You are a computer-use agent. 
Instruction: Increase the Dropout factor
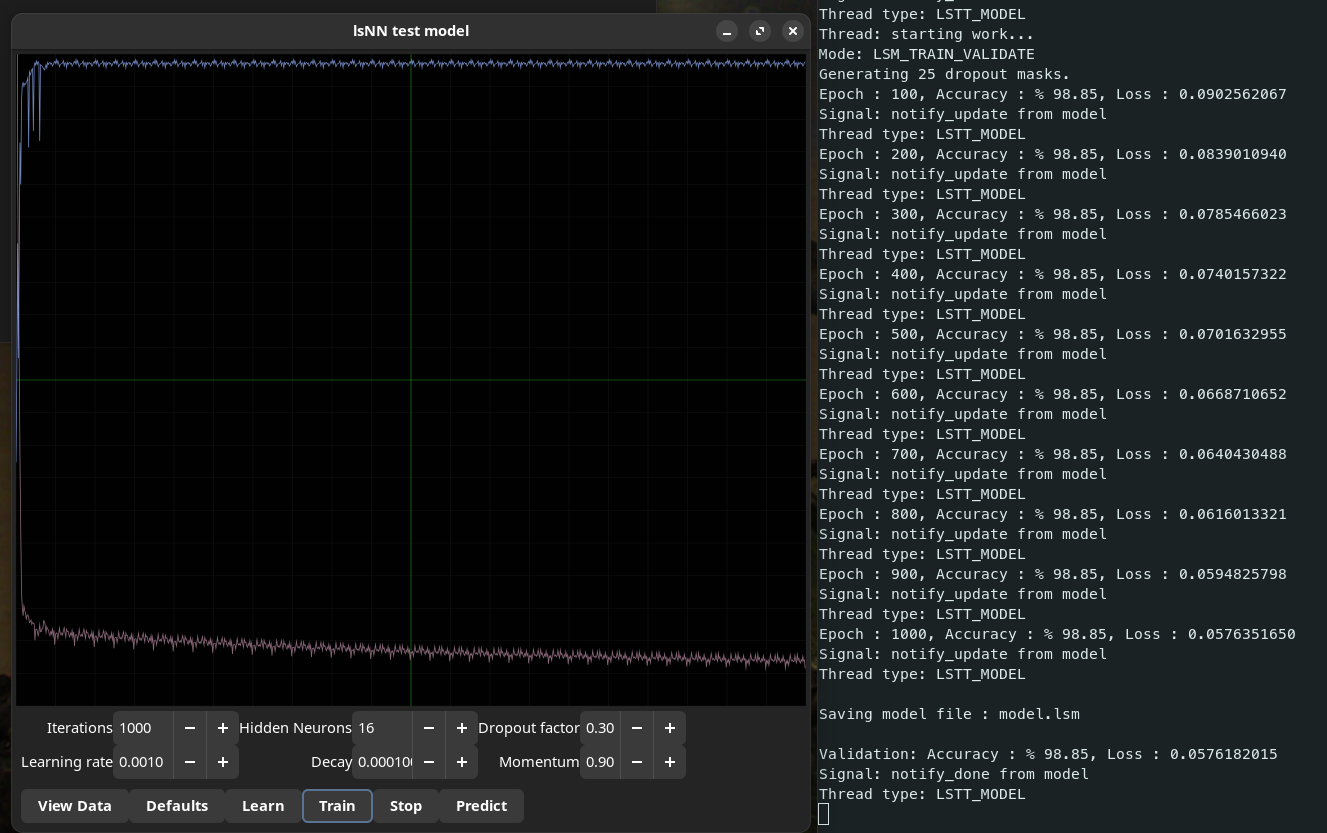coord(669,727)
